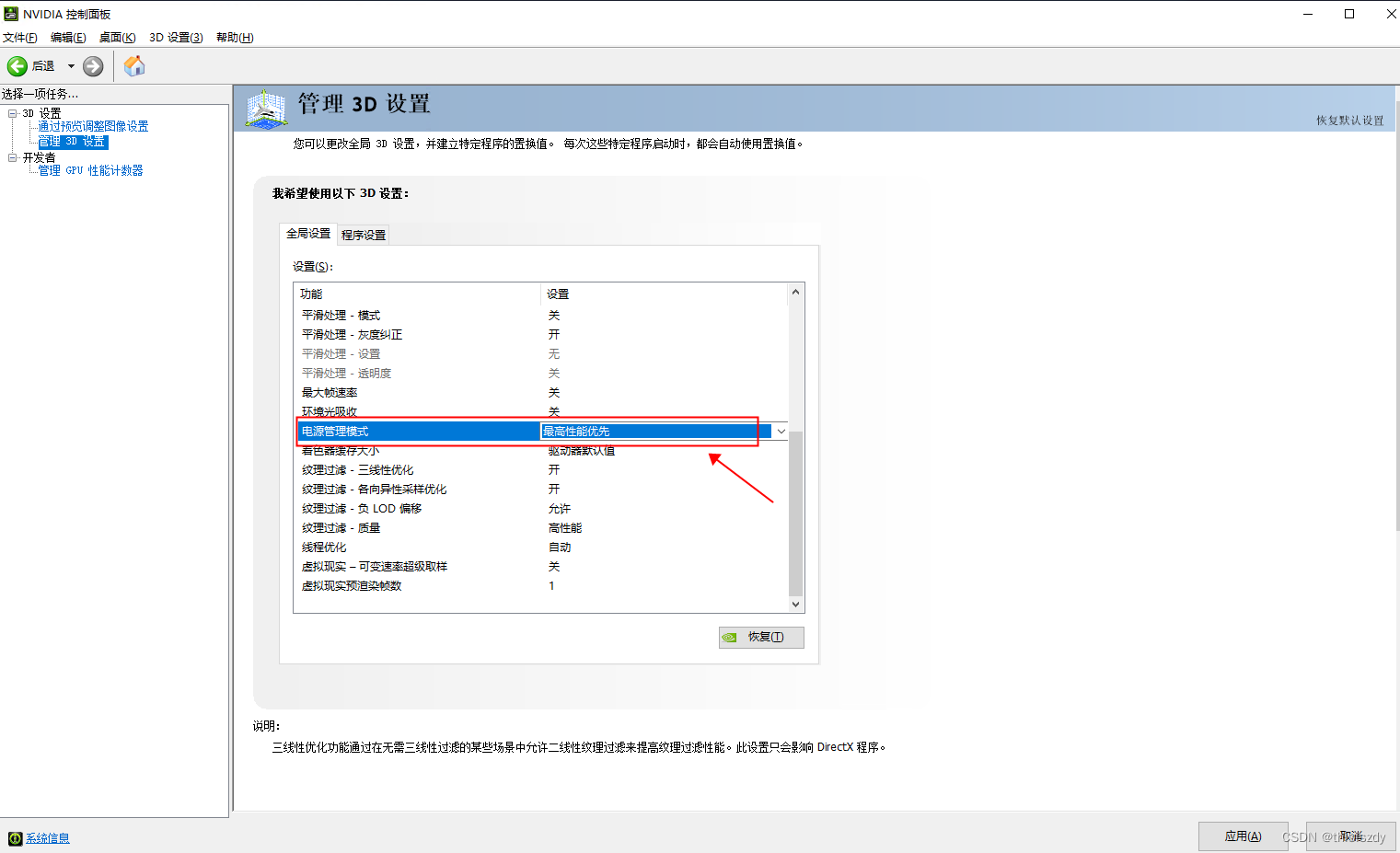Select the 最大帧速率 row
The height and width of the screenshot is (853, 1400).
(541, 393)
